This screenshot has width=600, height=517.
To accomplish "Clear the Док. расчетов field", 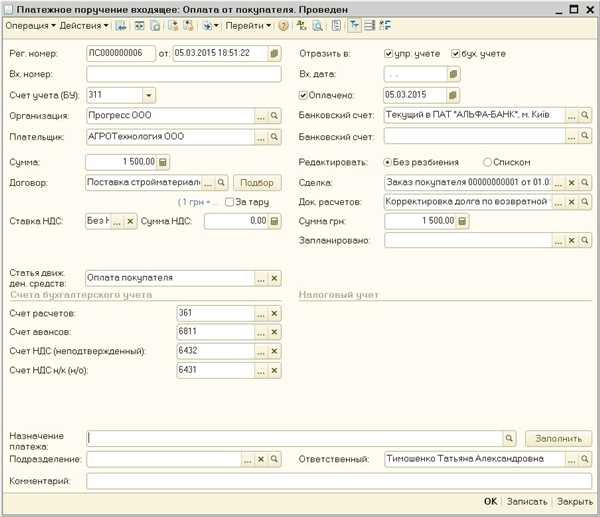I will [x=571, y=202].
